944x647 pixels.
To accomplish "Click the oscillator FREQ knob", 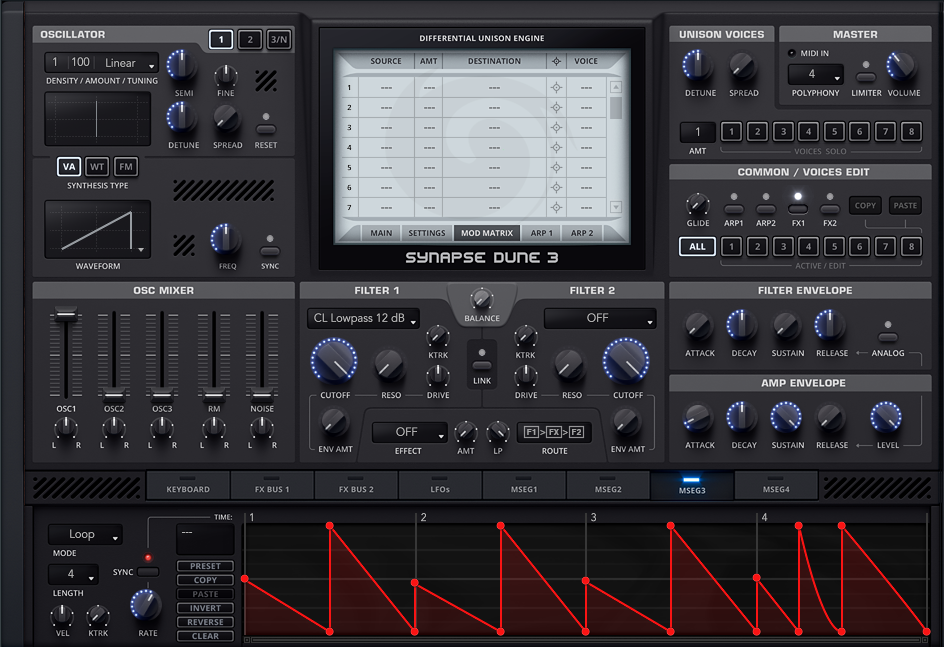I will [x=226, y=240].
